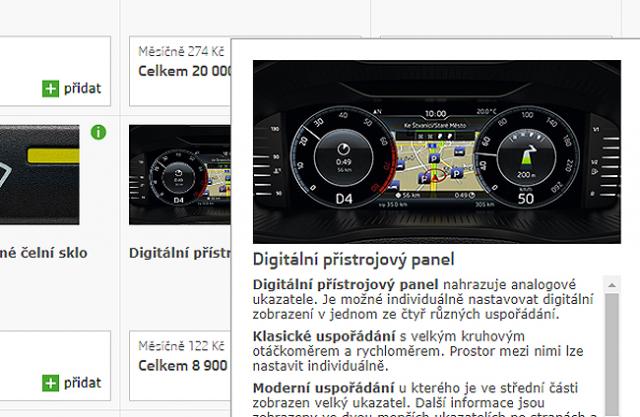Open the "Digitální přístr" card title
The height and width of the screenshot is (417, 640).
pos(180,253)
